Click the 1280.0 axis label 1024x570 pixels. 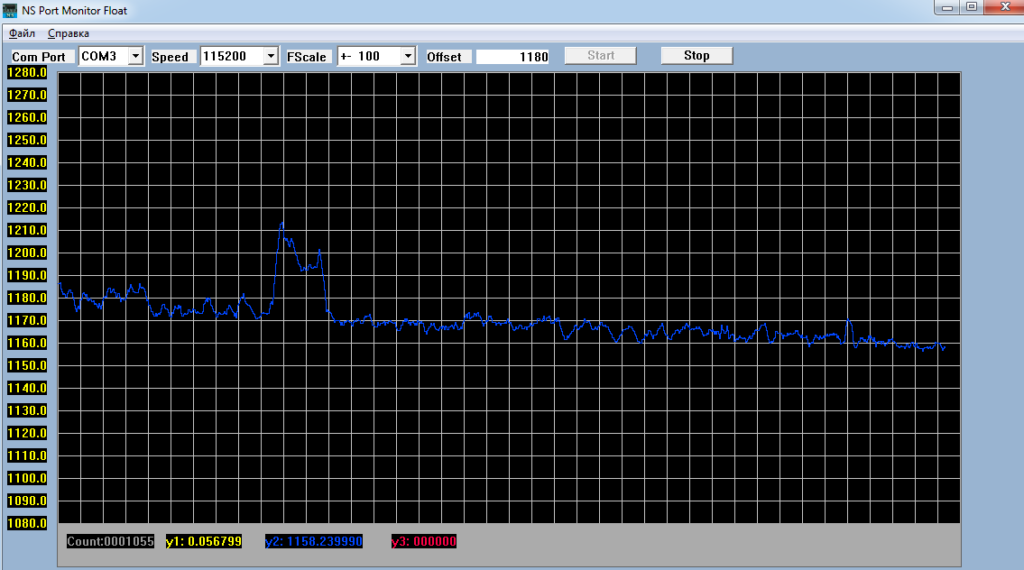pos(28,72)
